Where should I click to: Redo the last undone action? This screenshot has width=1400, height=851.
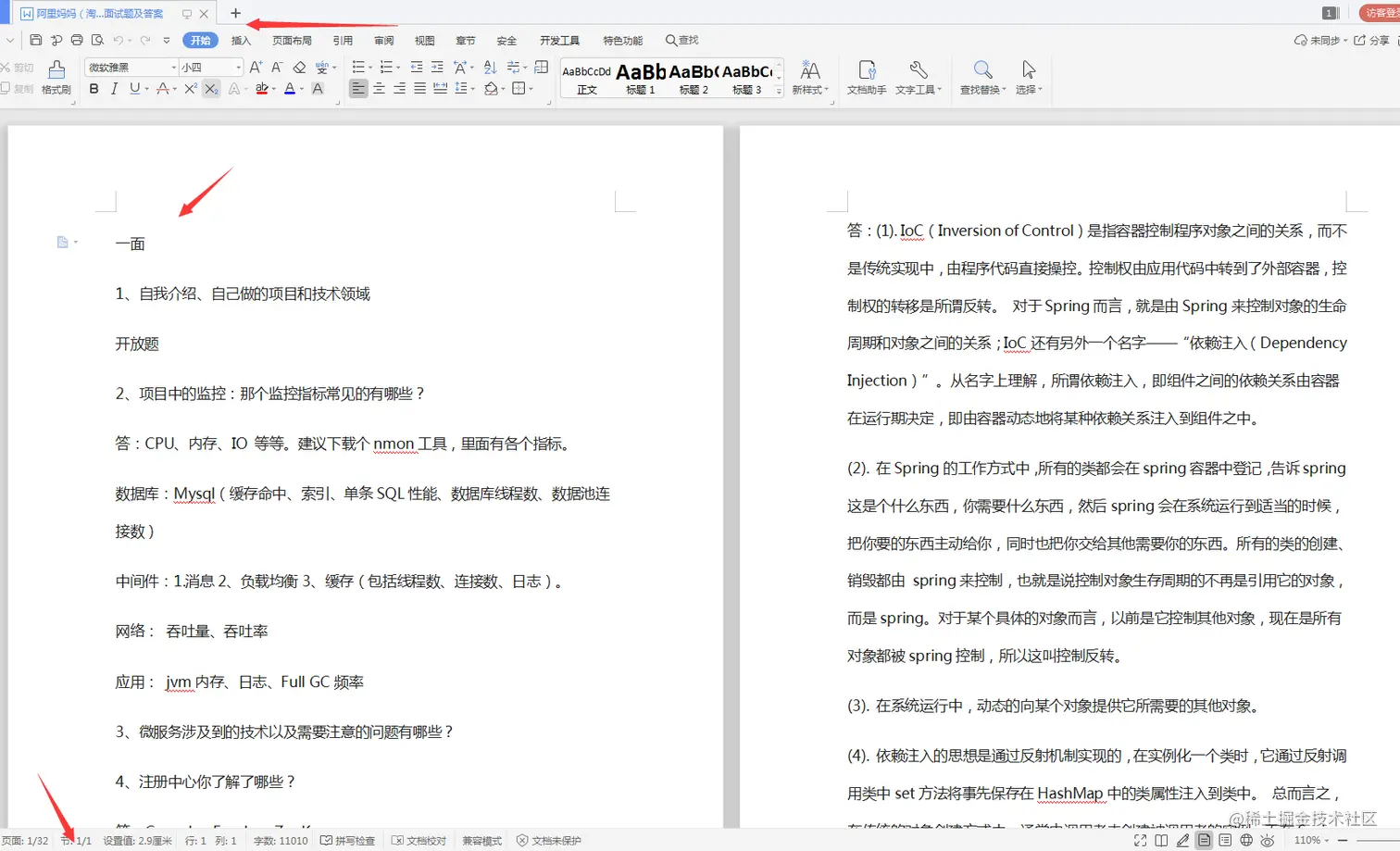pos(145,40)
